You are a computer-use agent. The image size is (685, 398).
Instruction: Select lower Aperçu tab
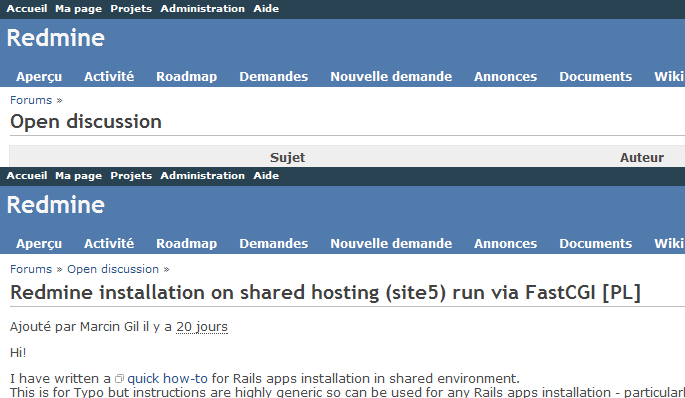(x=39, y=243)
